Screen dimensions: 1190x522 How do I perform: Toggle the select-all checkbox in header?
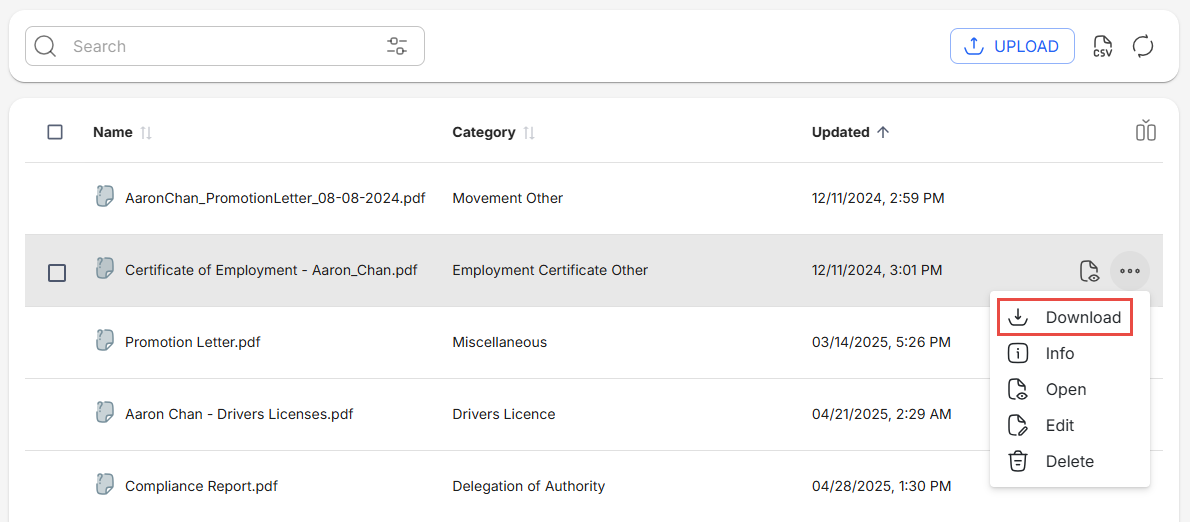coord(55,132)
